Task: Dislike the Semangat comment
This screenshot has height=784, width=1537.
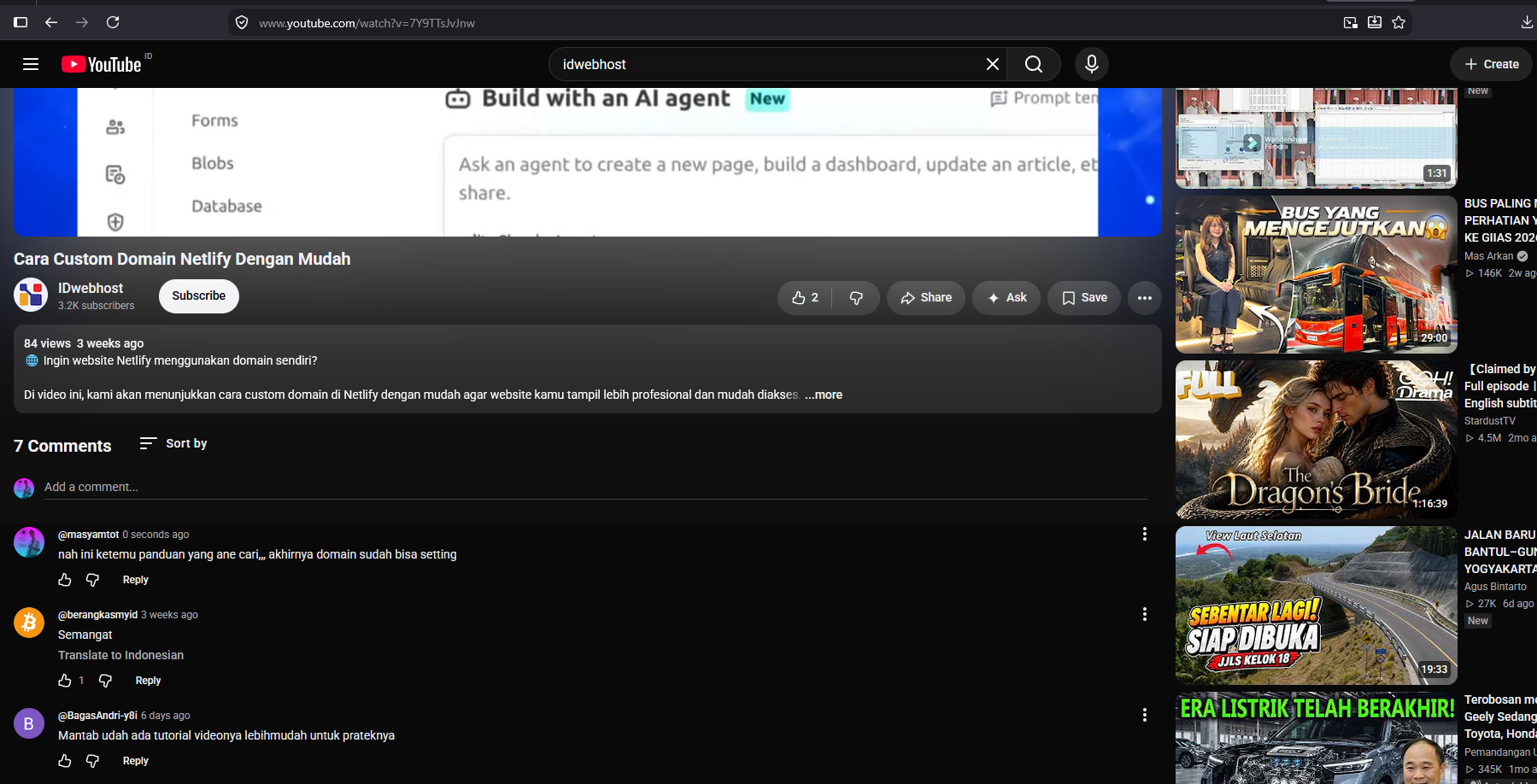Action: pyautogui.click(x=105, y=681)
